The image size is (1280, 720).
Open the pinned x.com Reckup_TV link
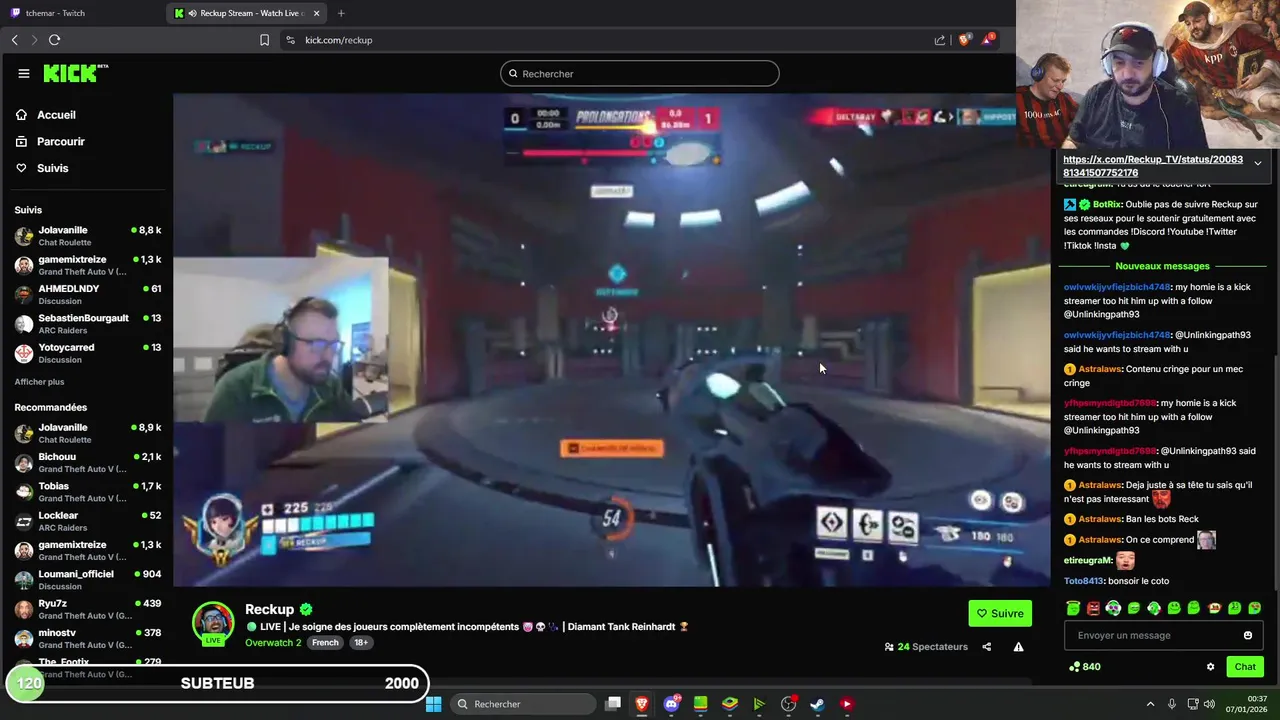point(1153,166)
